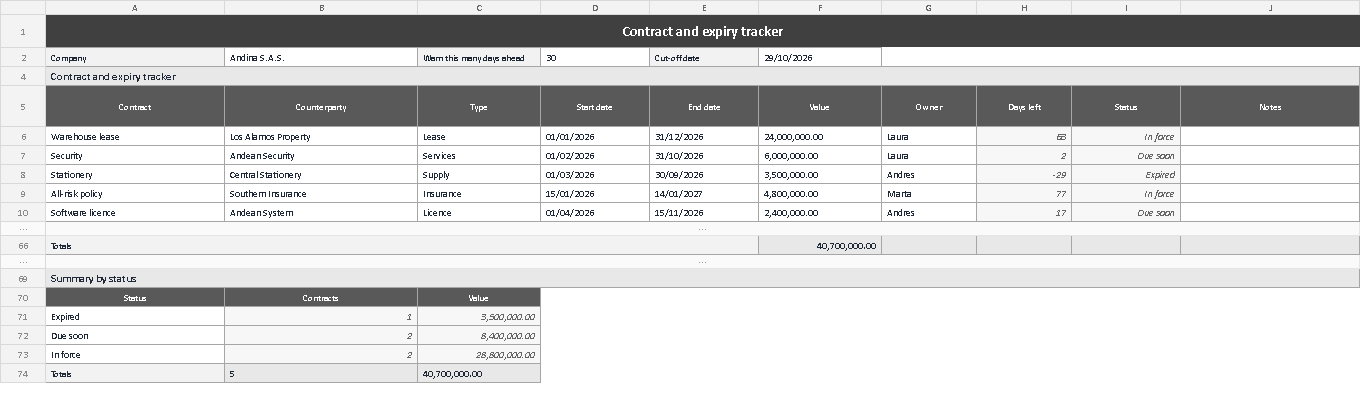
Task: Select the 'Type' header in the contracts table
Action: click(x=479, y=106)
